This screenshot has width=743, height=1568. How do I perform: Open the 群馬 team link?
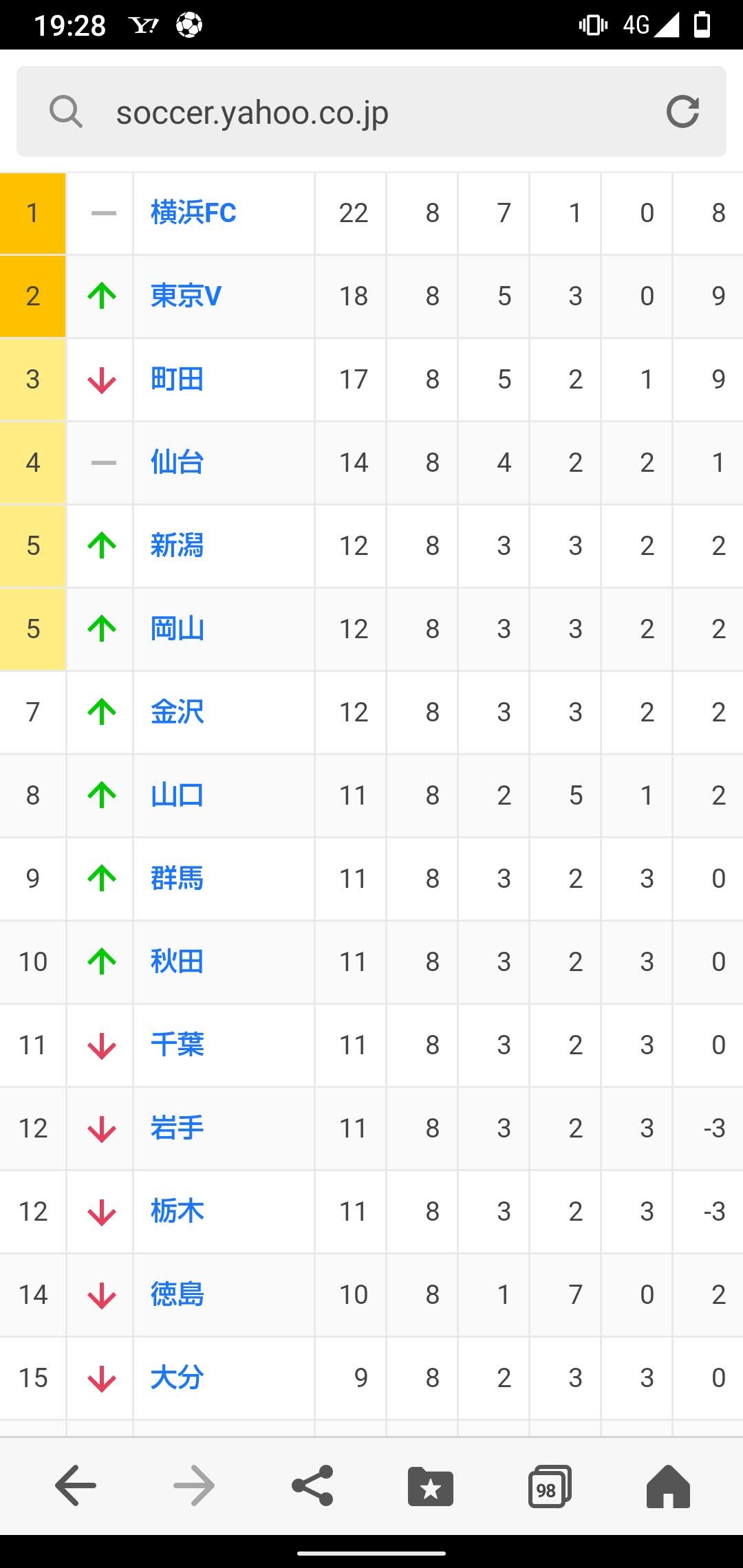(177, 879)
